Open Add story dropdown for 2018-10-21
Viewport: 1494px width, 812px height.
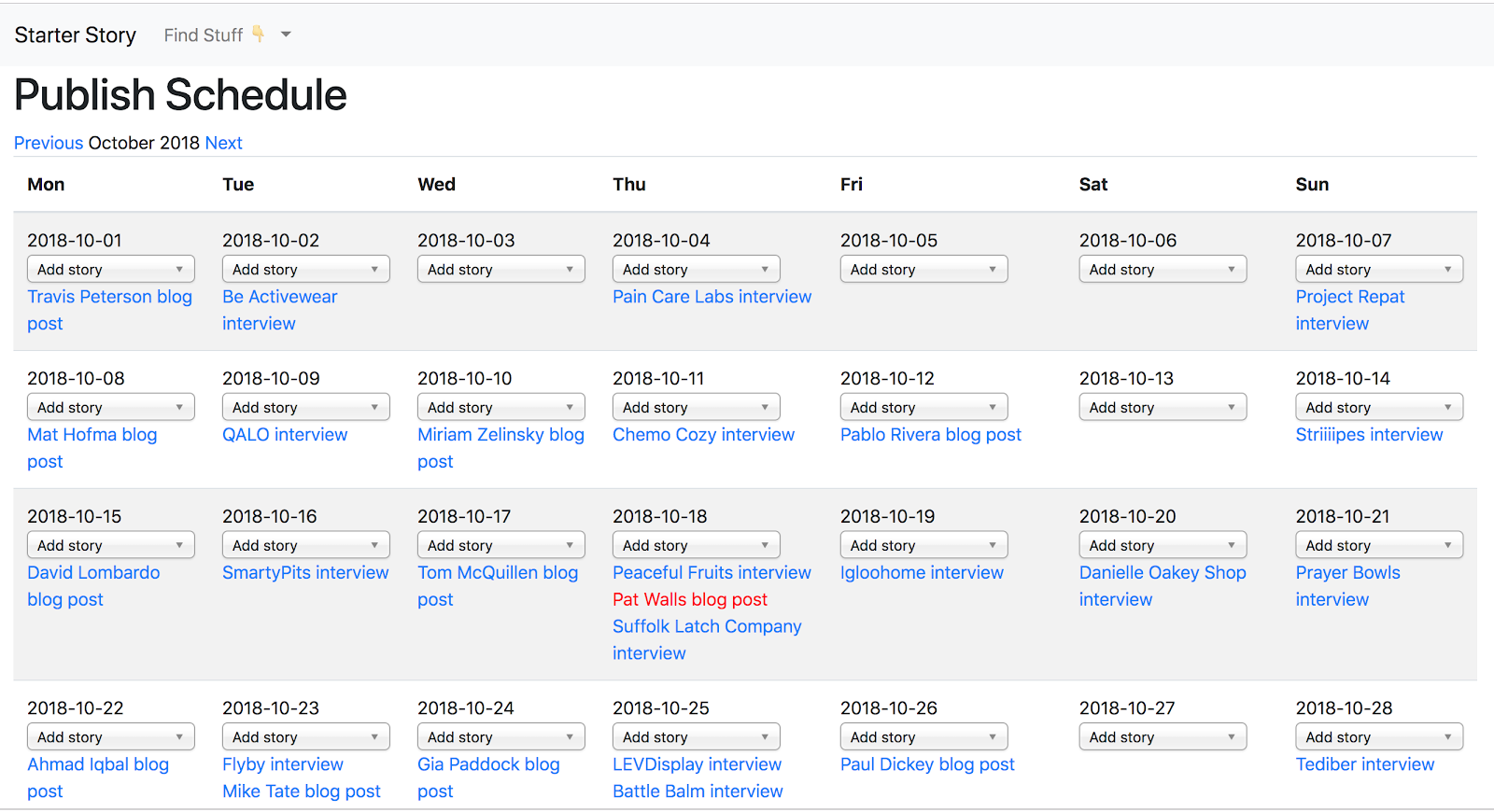coord(1380,545)
